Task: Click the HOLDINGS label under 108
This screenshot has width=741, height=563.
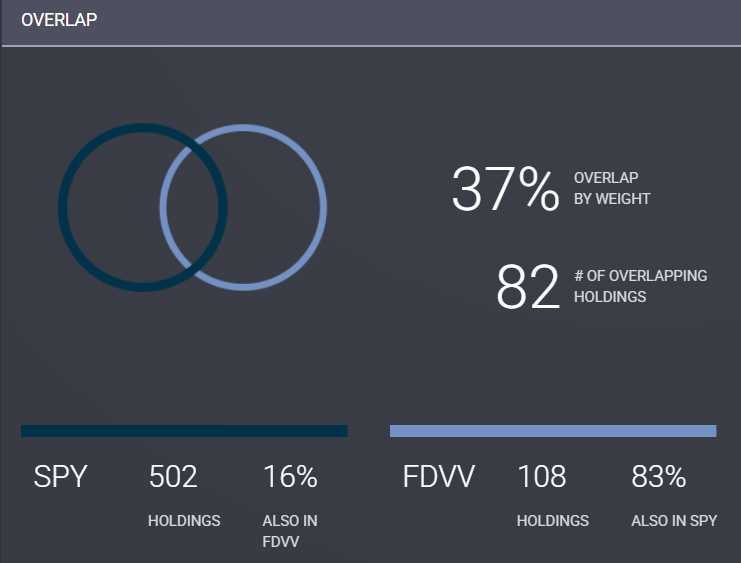Action: 553,521
